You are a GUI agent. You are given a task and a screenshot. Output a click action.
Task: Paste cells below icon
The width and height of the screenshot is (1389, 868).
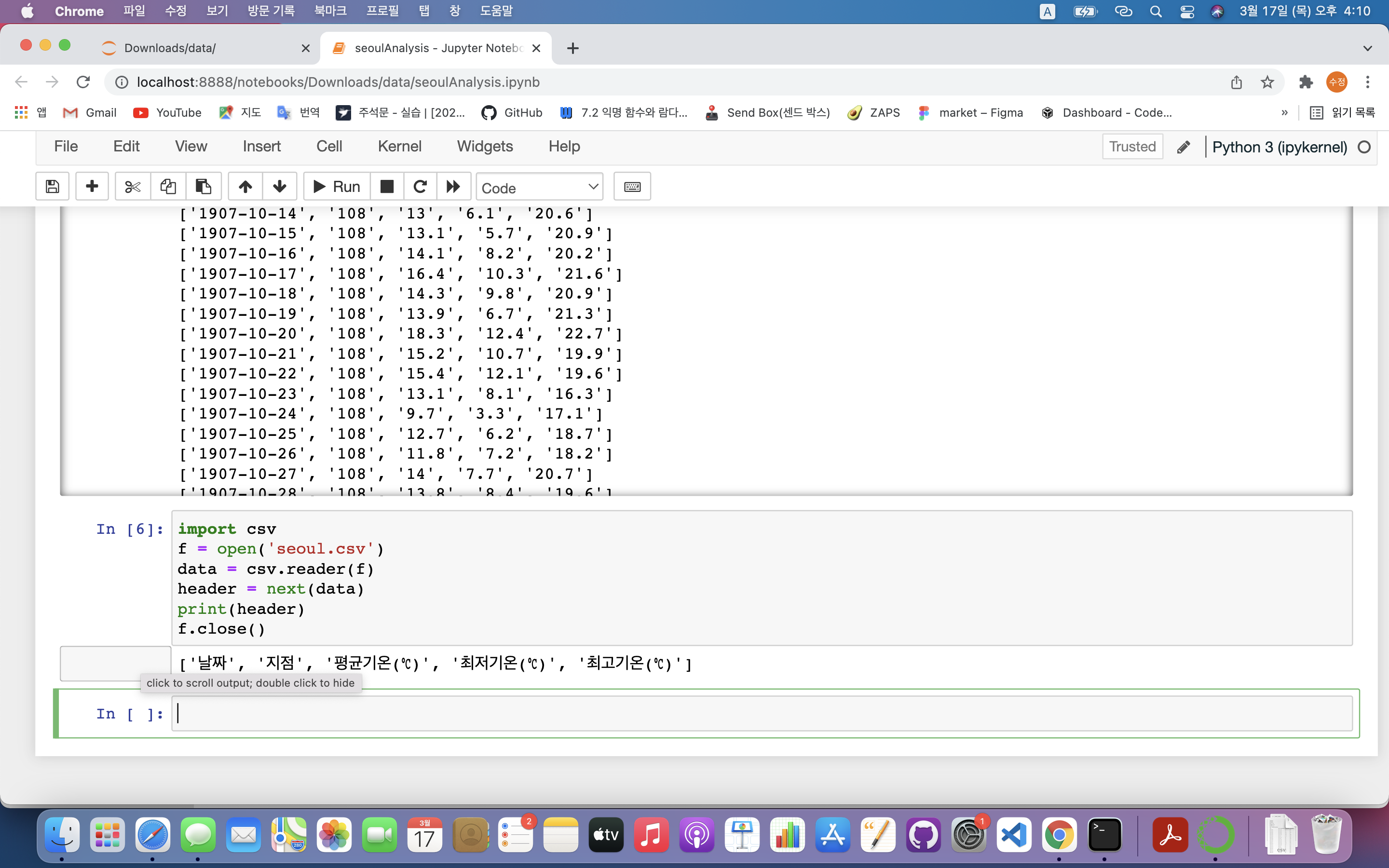pyautogui.click(x=203, y=187)
